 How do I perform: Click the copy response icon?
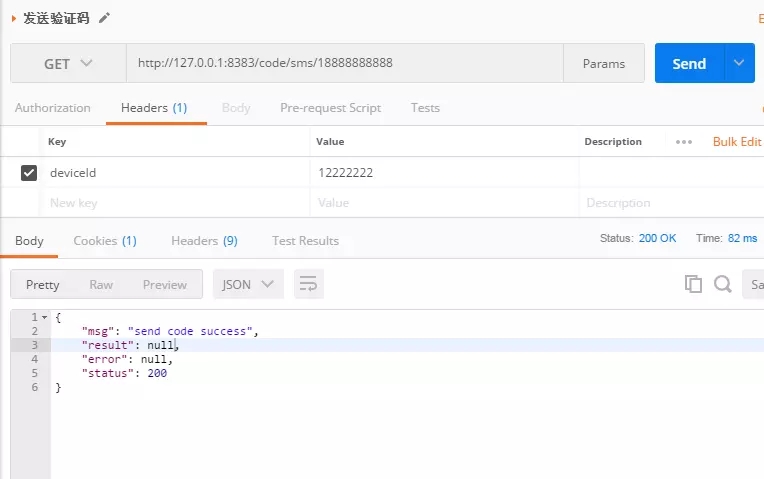point(693,284)
